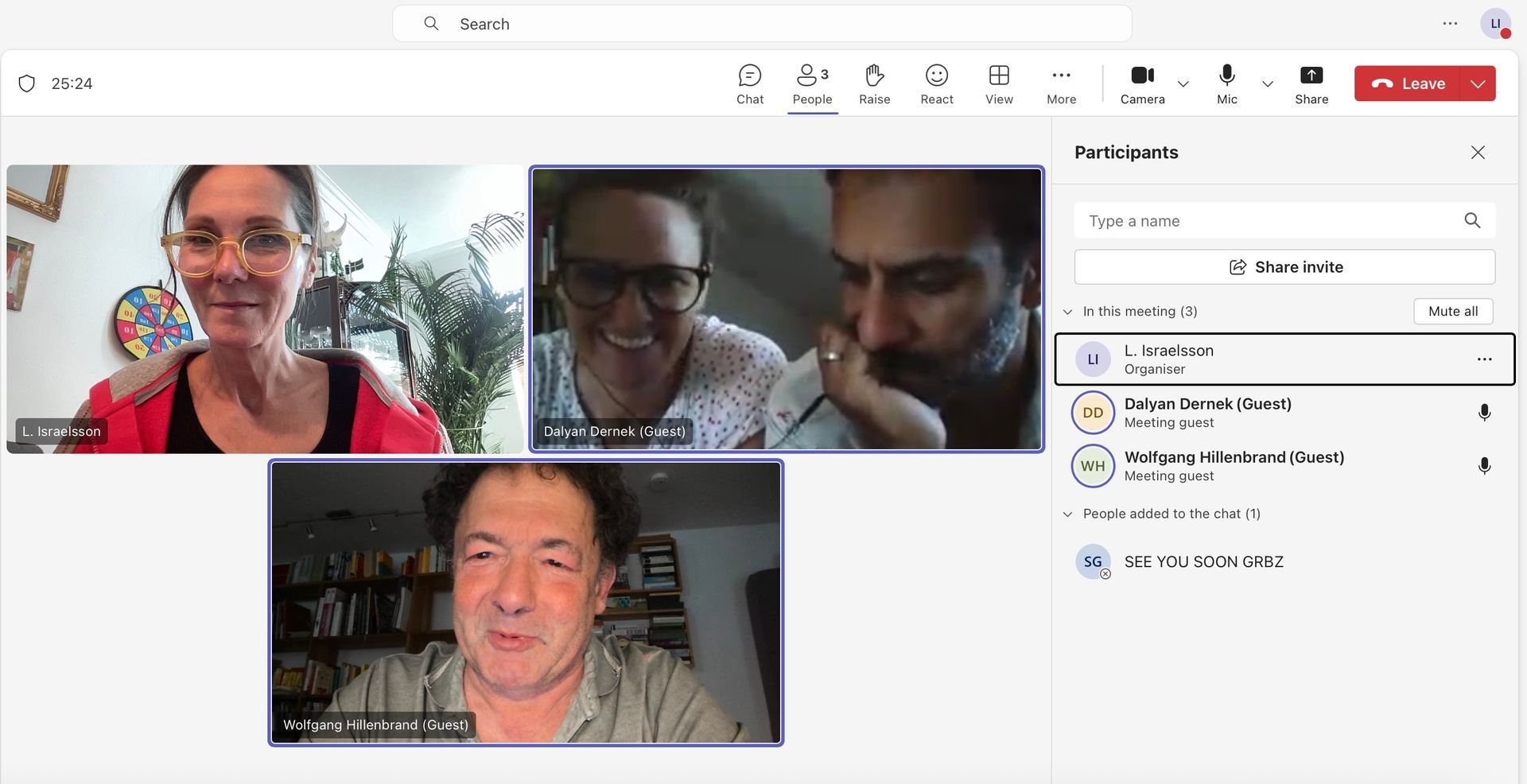Click the shield security icon
This screenshot has height=784, width=1527.
pyautogui.click(x=27, y=83)
